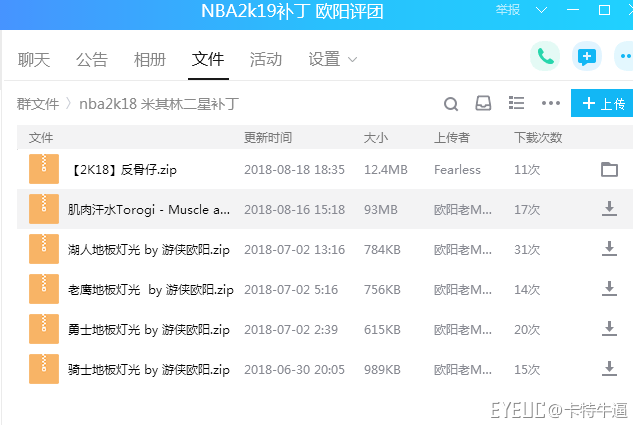Select 老鹰地板灯光 by 游侠欧阳.zip
633x425 pixels.
[151, 289]
